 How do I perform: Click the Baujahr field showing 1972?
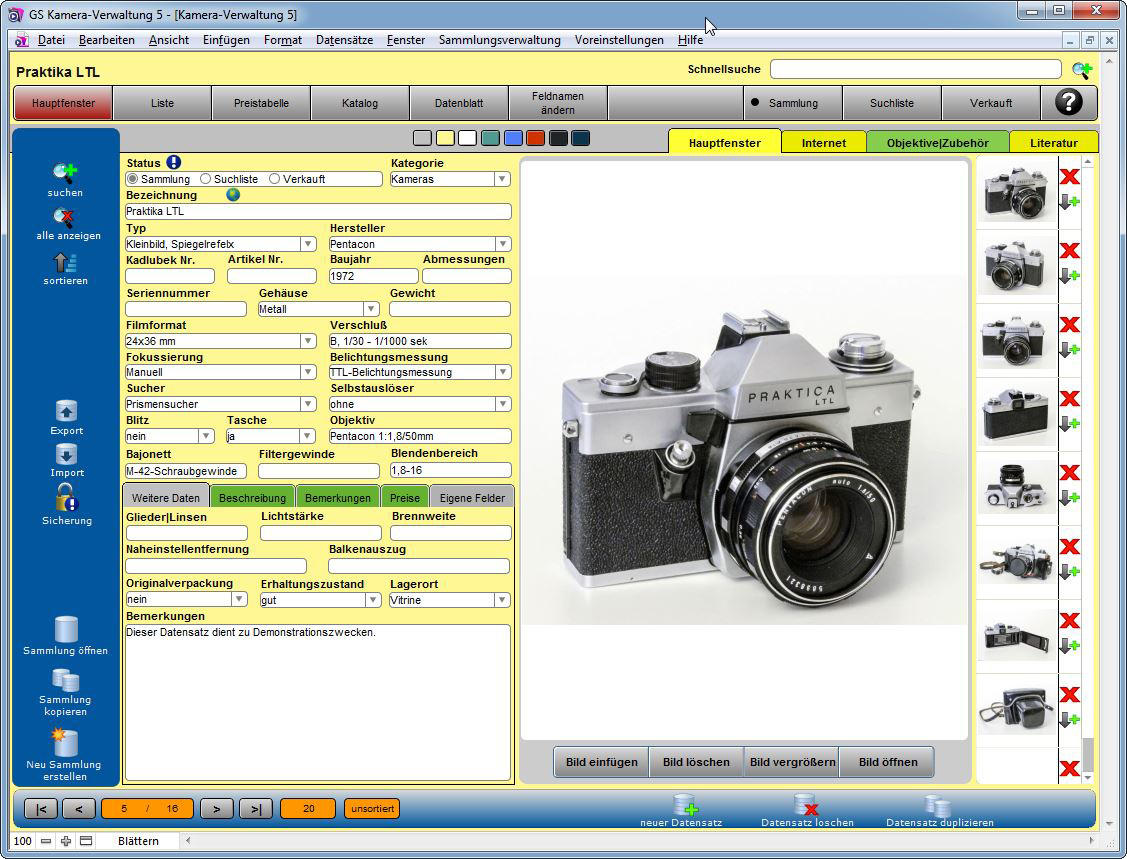click(373, 276)
